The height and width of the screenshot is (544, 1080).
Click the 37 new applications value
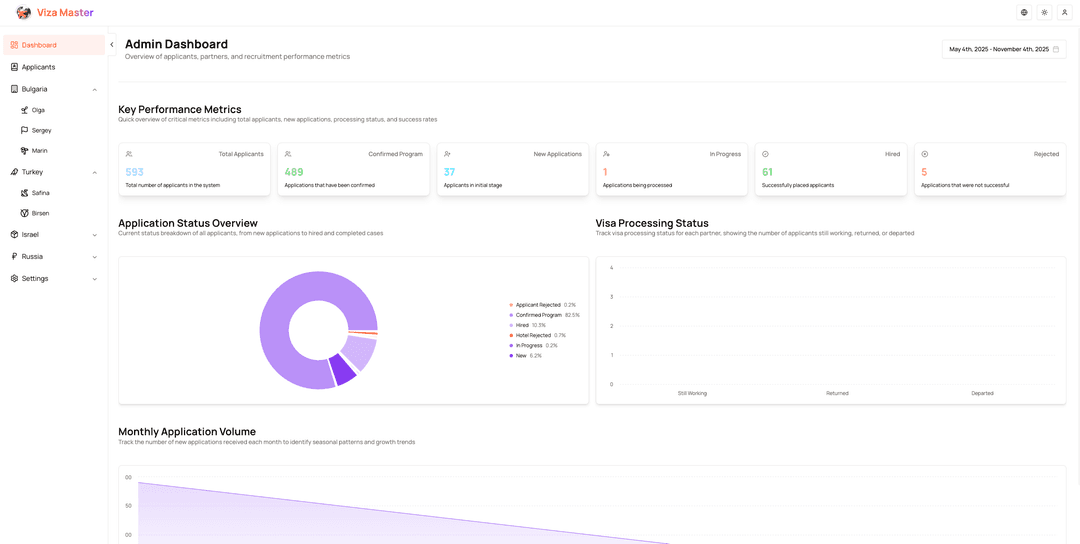tap(449, 172)
